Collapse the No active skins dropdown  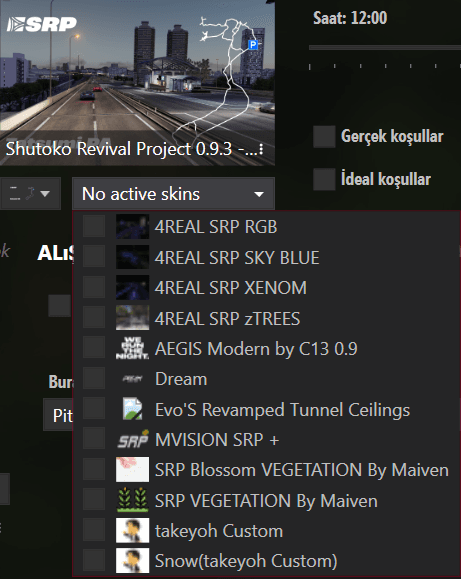click(x=174, y=193)
